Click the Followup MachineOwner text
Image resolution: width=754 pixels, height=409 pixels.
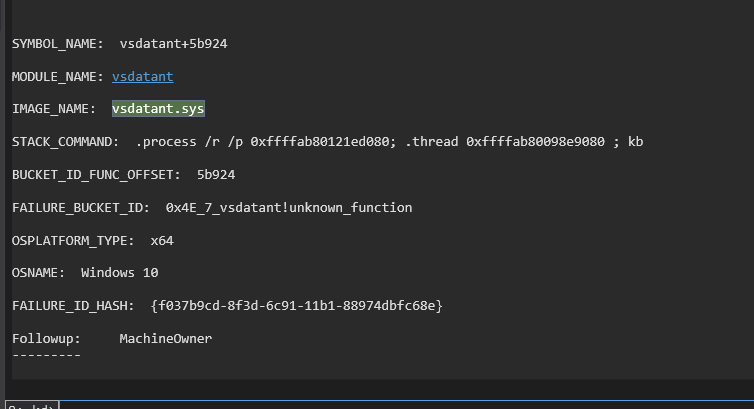pyautogui.click(x=165, y=339)
